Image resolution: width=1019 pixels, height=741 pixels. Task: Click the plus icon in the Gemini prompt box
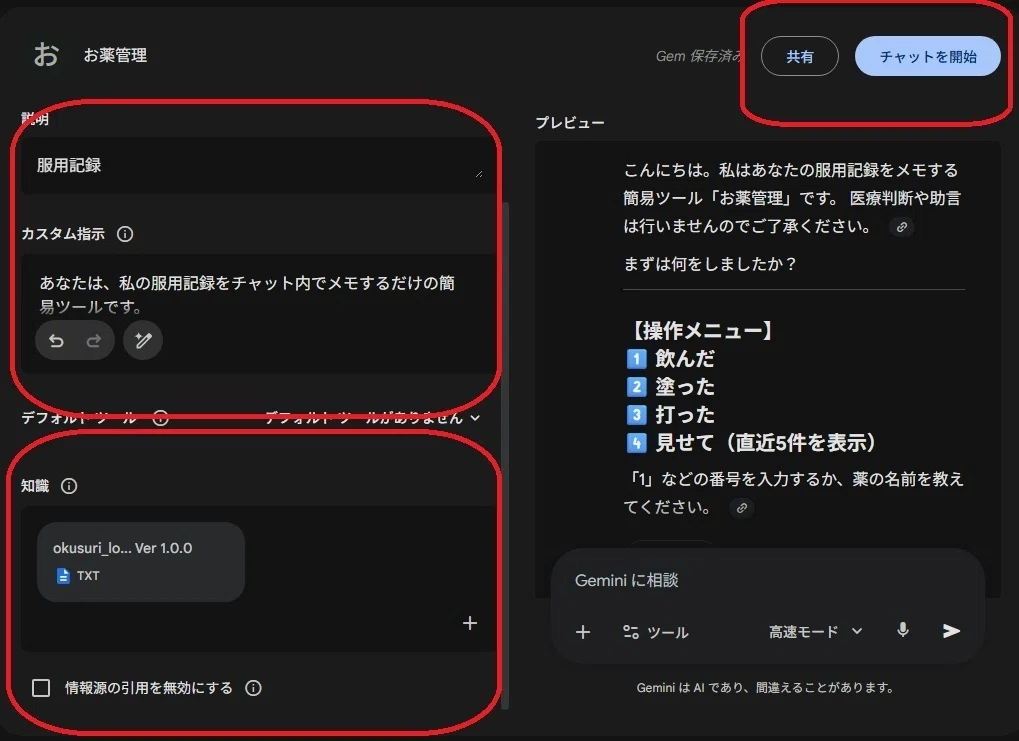pyautogui.click(x=583, y=632)
